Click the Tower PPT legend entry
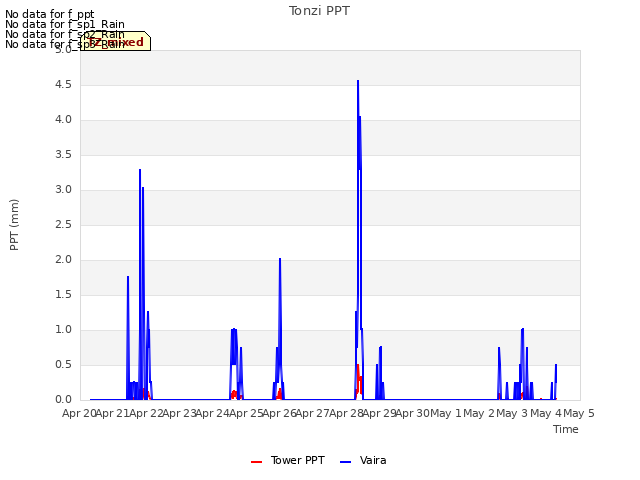The image size is (640, 480). [x=288, y=460]
